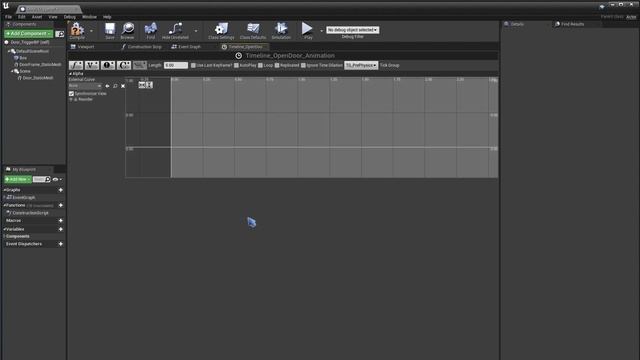Switch to the Event Graph tab
Viewport: 640px width, 360px height.
click(186, 47)
